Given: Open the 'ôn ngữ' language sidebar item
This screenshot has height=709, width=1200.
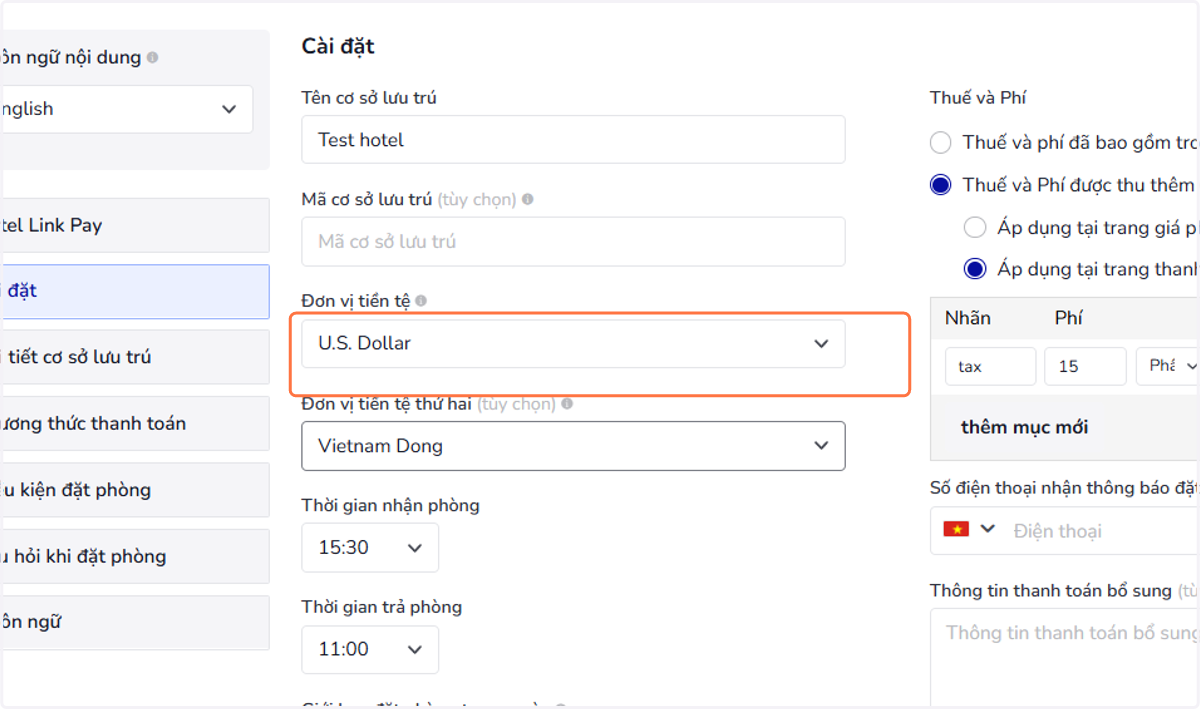Looking at the screenshot, I should click(134, 622).
